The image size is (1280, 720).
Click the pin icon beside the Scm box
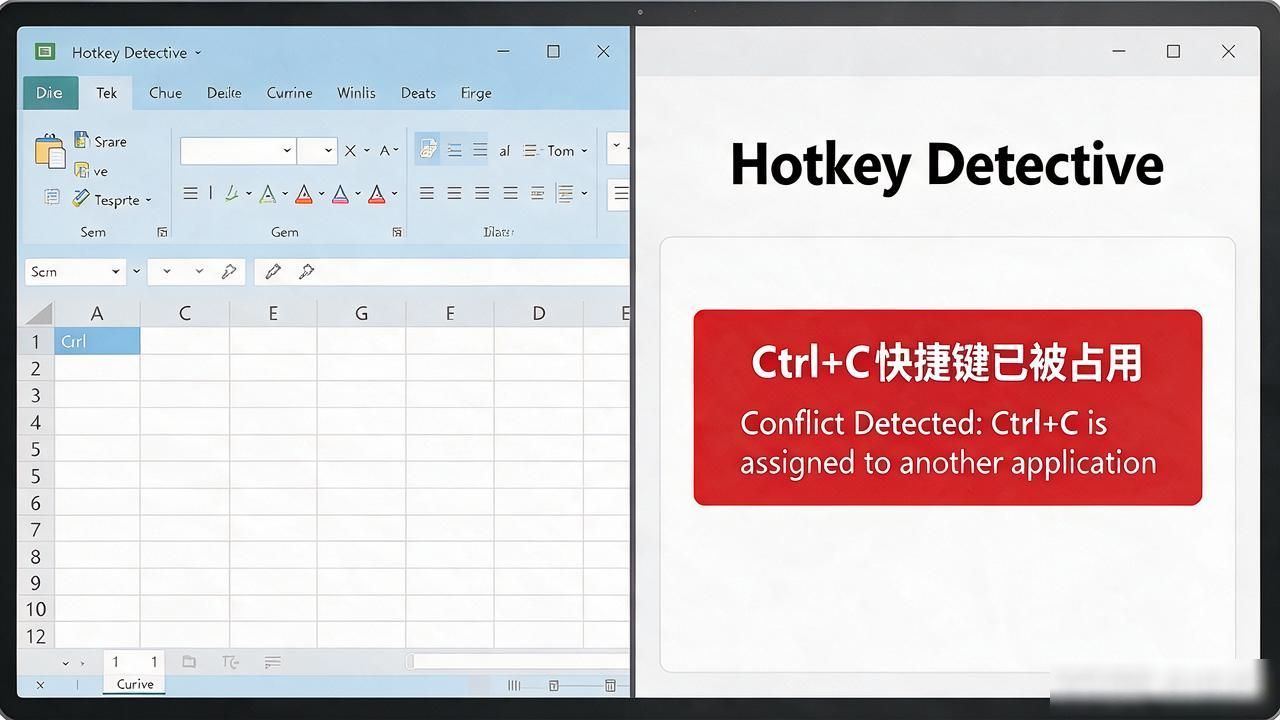pyautogui.click(x=229, y=271)
